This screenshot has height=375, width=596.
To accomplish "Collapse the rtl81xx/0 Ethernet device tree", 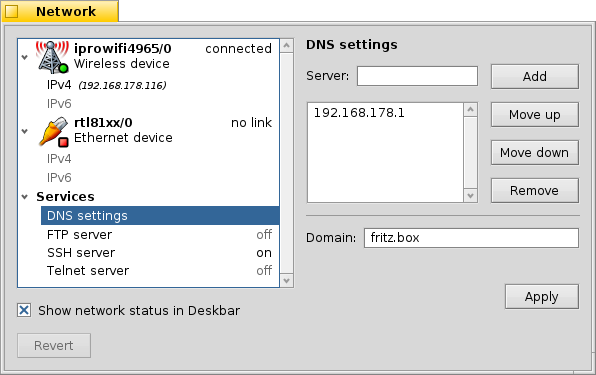I will (25, 131).
